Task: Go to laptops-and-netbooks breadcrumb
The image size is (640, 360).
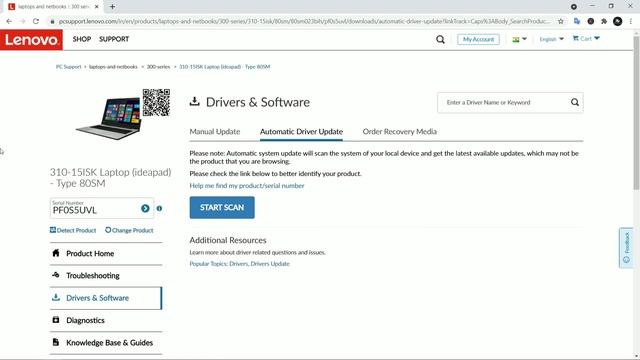Action: 113,67
